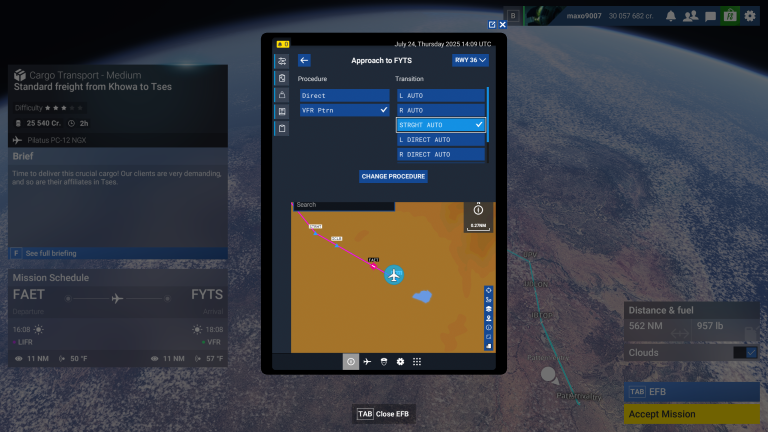The width and height of the screenshot is (768, 432).
Task: Focus the map Search field
Action: pos(344,205)
